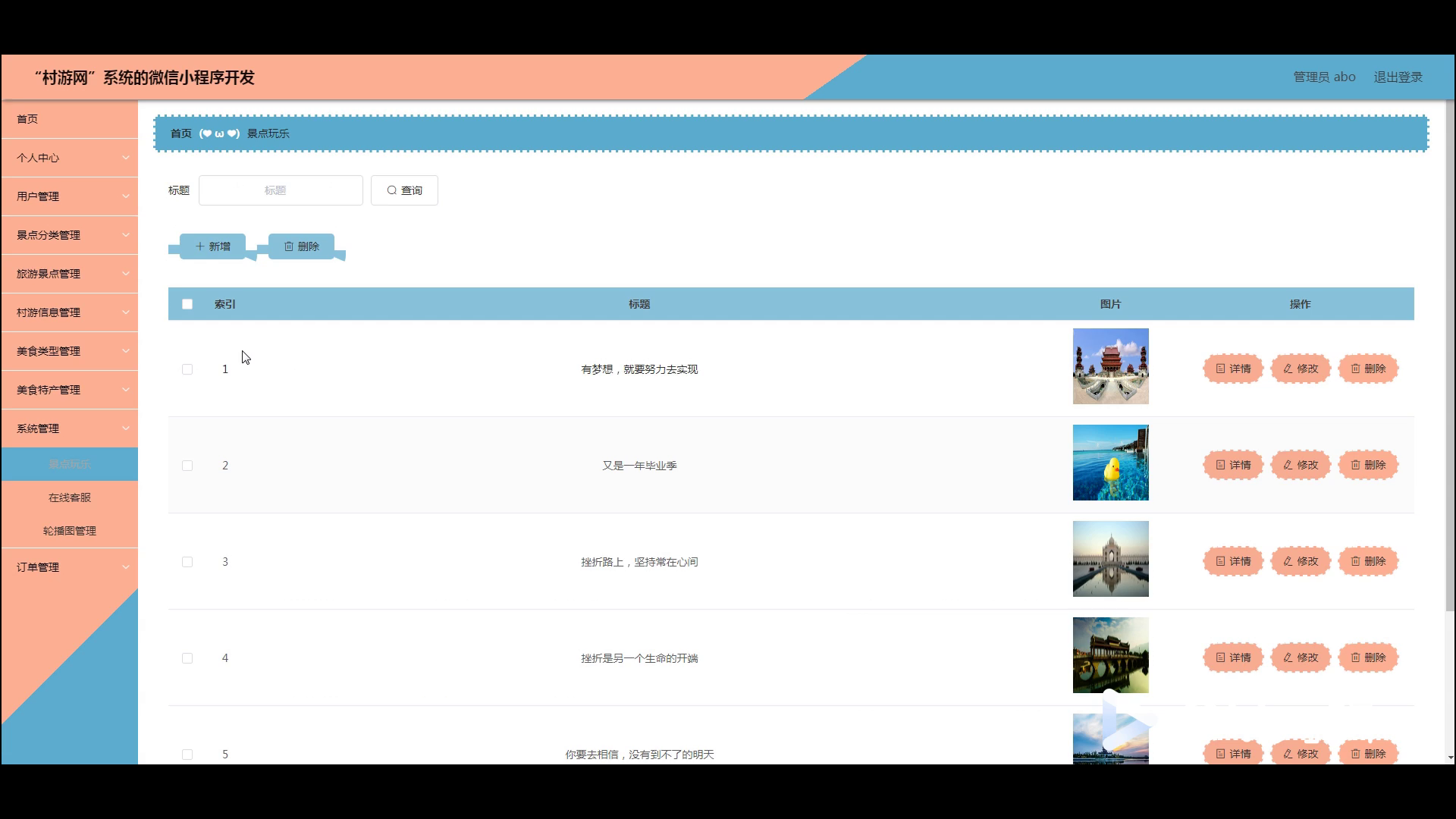Image resolution: width=1456 pixels, height=819 pixels.
Task: Click 修改 for row 又是一年毕业季
Action: 1301,465
